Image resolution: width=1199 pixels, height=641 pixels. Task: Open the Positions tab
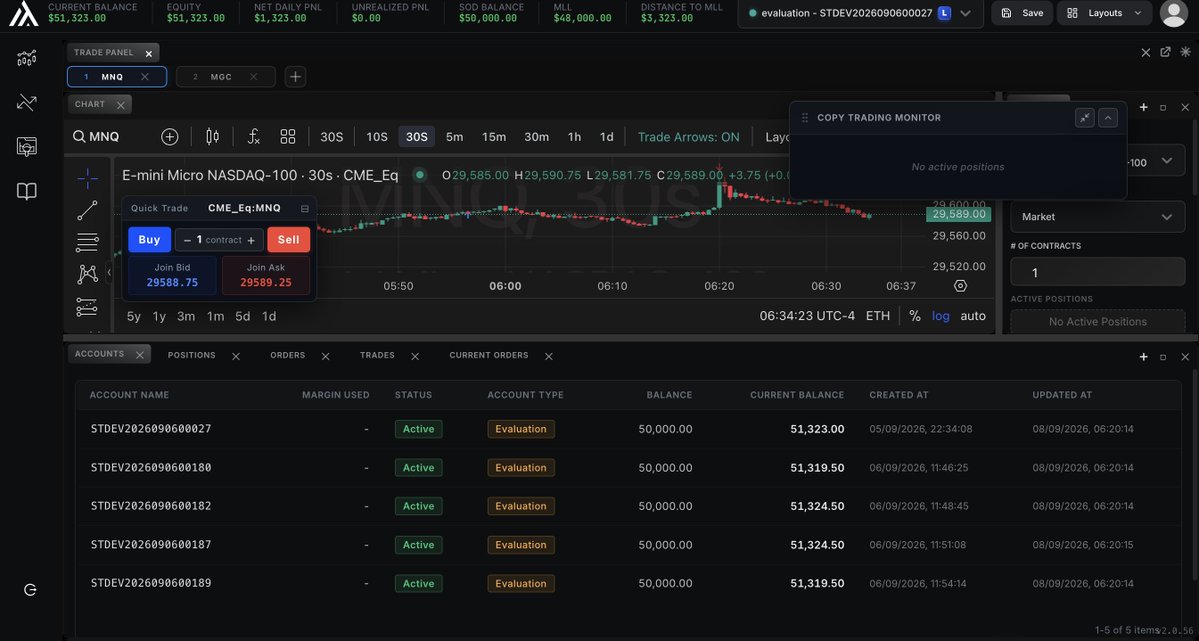[191, 356]
